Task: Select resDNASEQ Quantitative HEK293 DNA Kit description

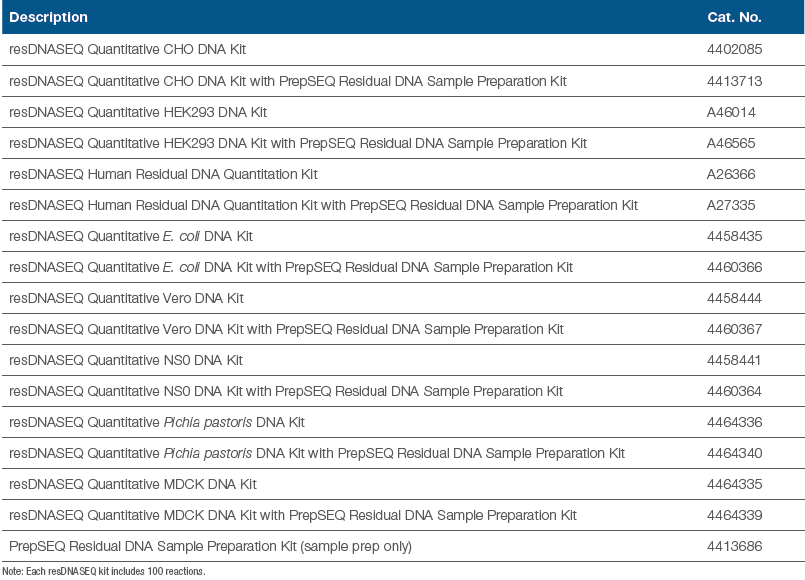Action: tap(138, 112)
